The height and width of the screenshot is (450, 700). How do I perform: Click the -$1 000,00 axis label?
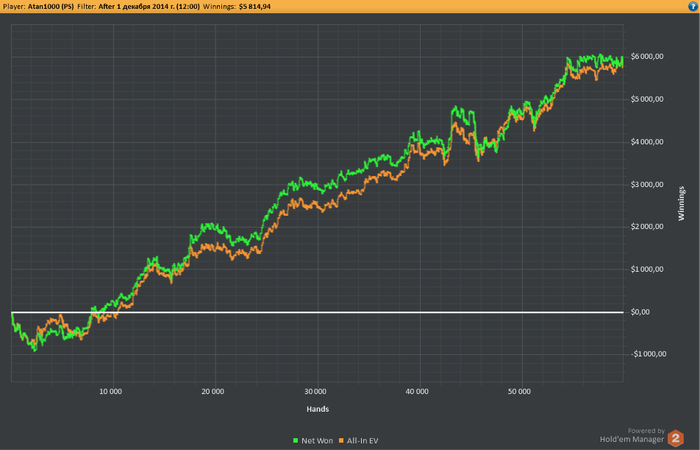(649, 354)
